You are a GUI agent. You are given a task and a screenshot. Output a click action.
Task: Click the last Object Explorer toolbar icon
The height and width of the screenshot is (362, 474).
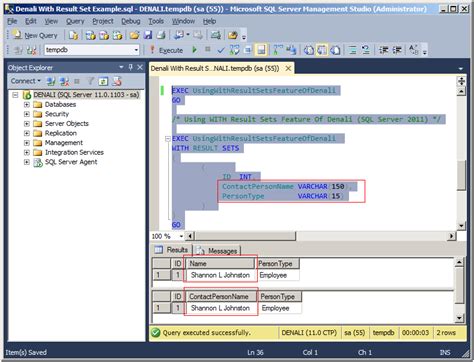(117, 81)
